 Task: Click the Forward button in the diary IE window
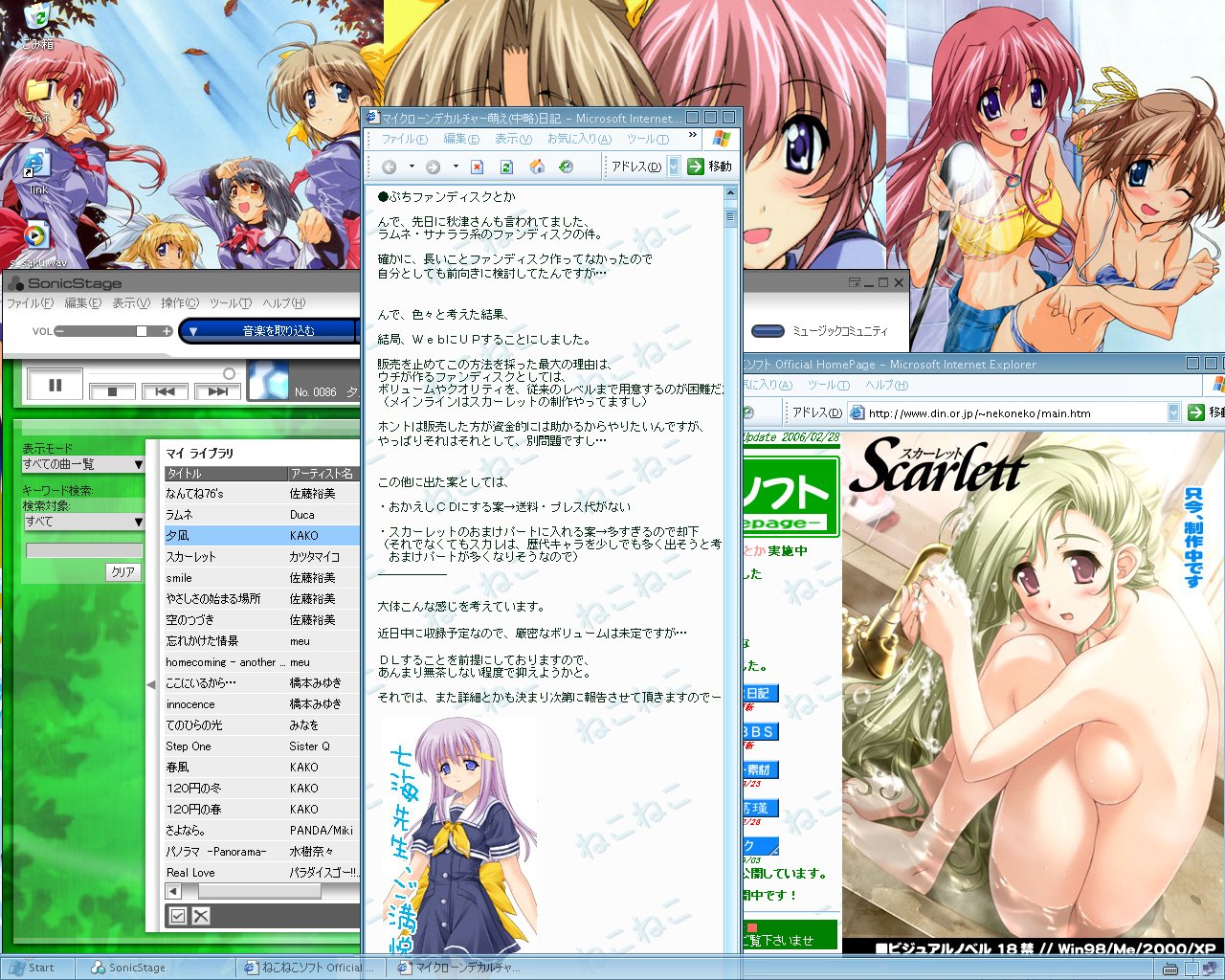click(x=433, y=167)
